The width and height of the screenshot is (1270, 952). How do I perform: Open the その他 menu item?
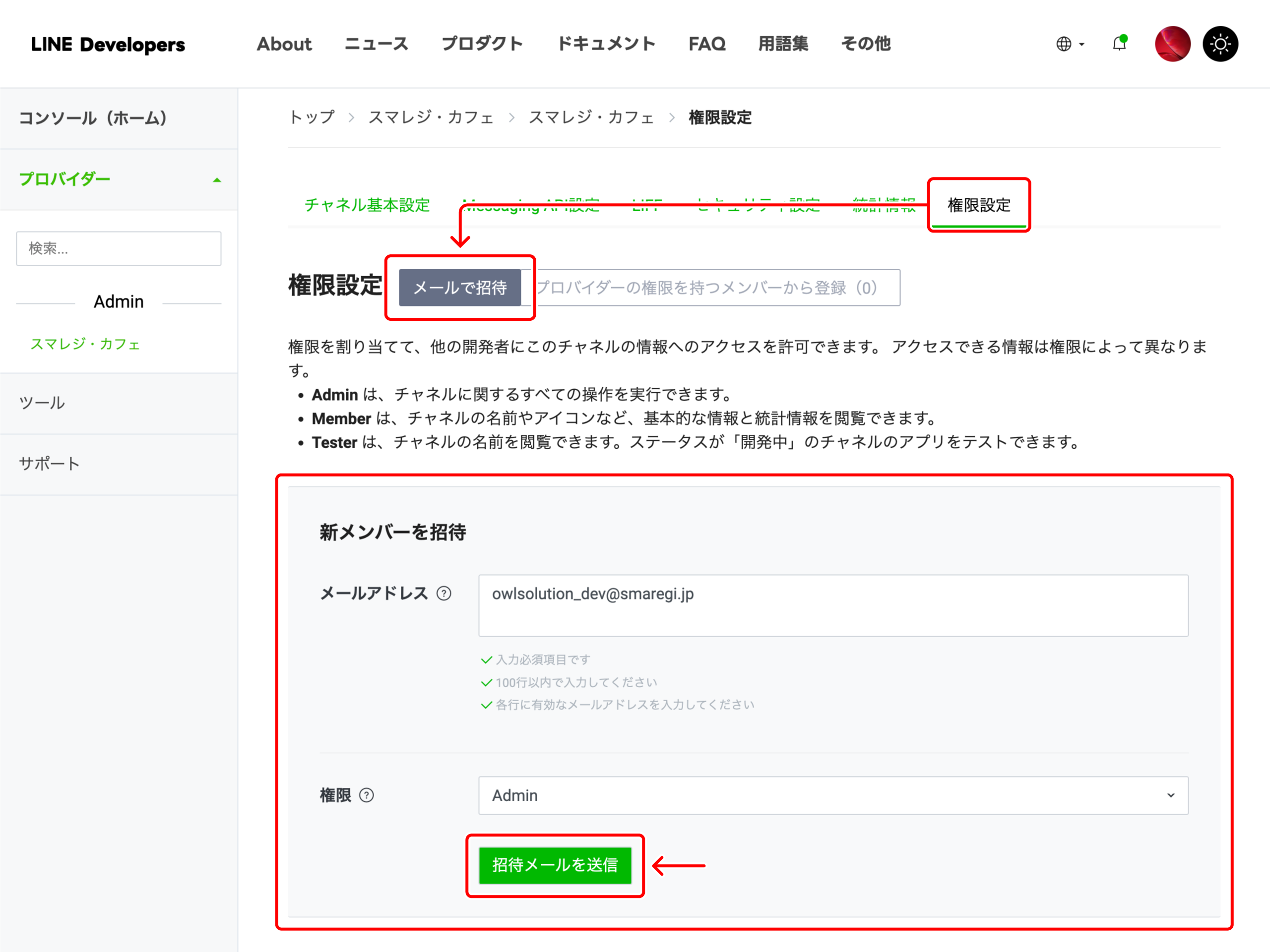coord(866,44)
